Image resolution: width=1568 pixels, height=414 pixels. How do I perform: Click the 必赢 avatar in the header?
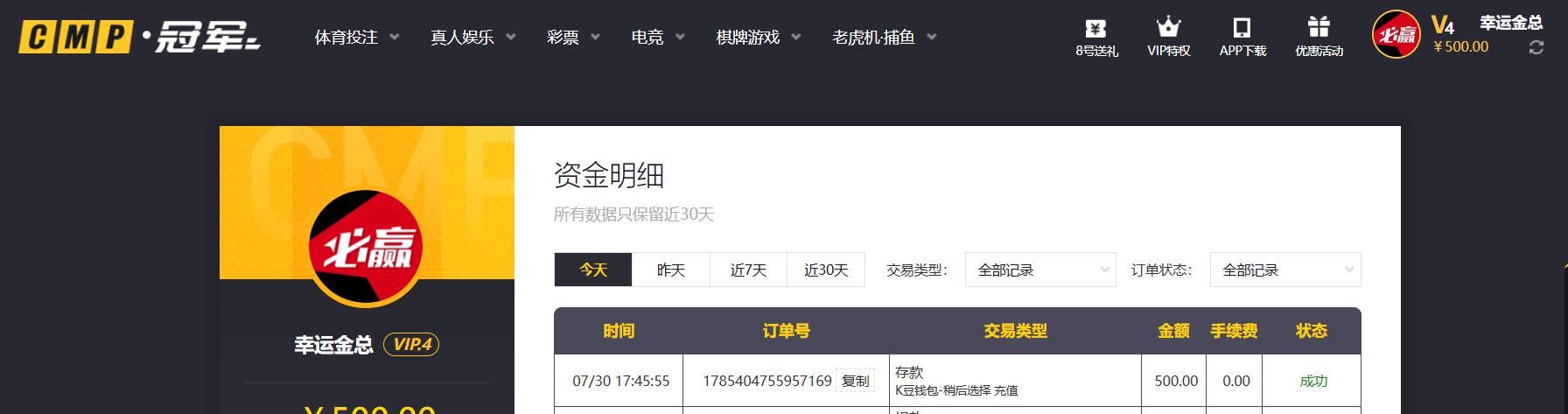point(1396,35)
